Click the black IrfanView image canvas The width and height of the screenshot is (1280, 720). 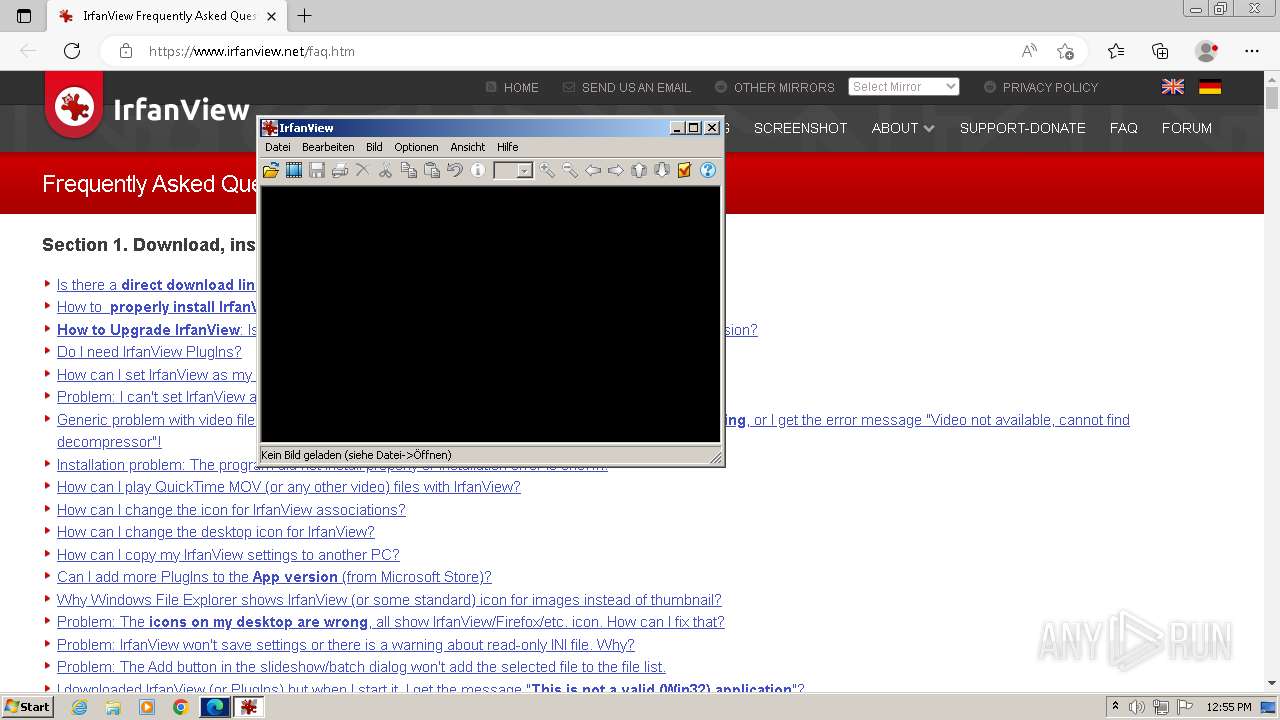[x=490, y=314]
